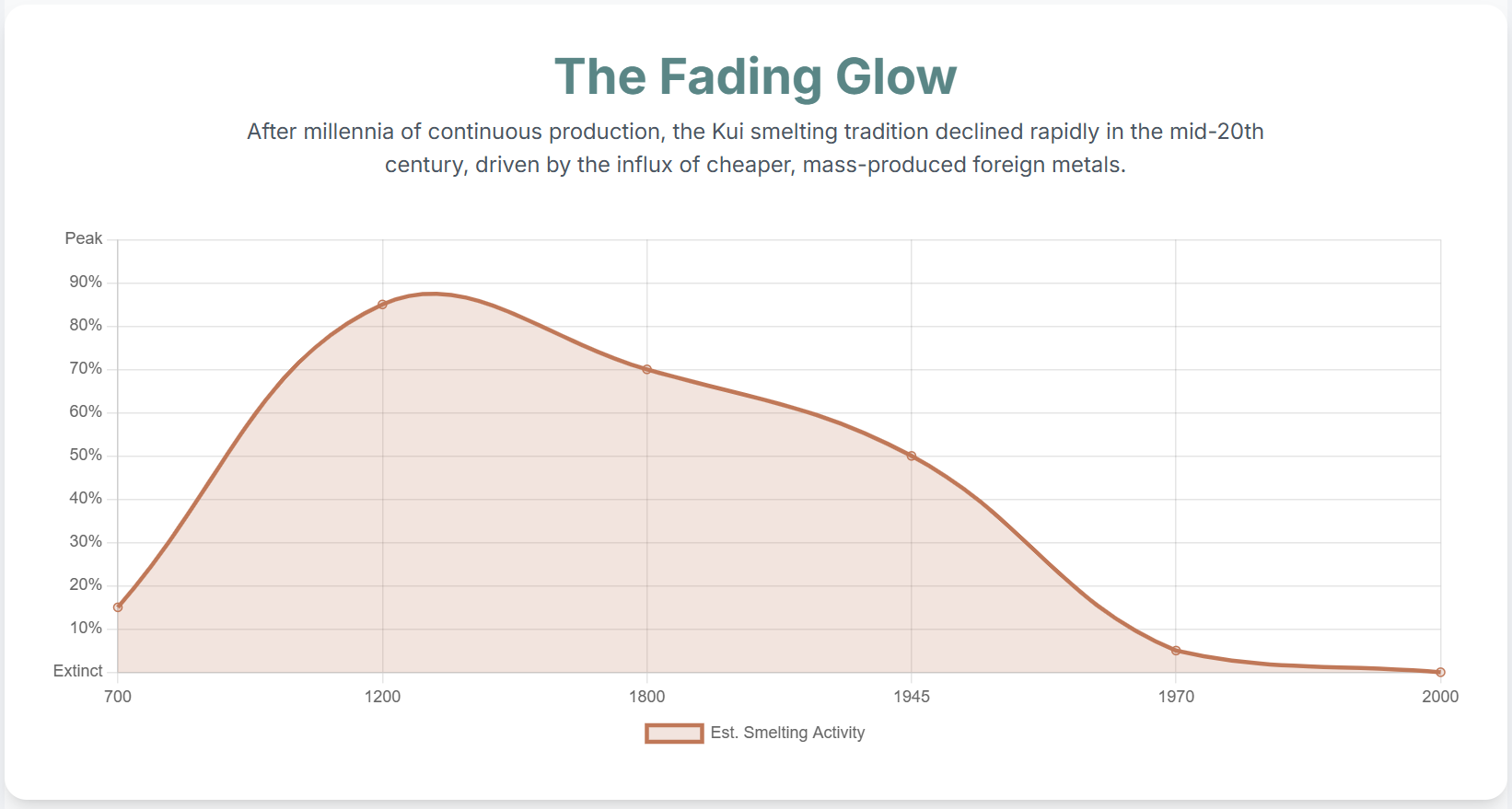
Task: Click the legend color box for Smelting Activity
Action: pyautogui.click(x=674, y=733)
